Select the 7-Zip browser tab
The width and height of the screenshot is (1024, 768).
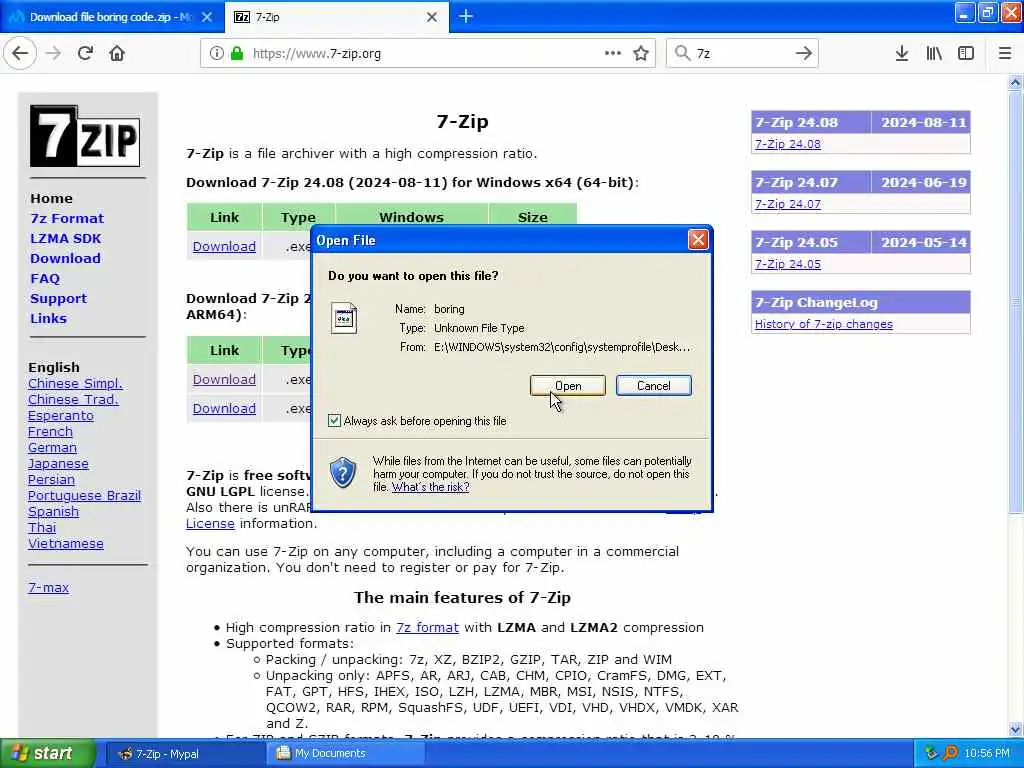[x=337, y=17]
